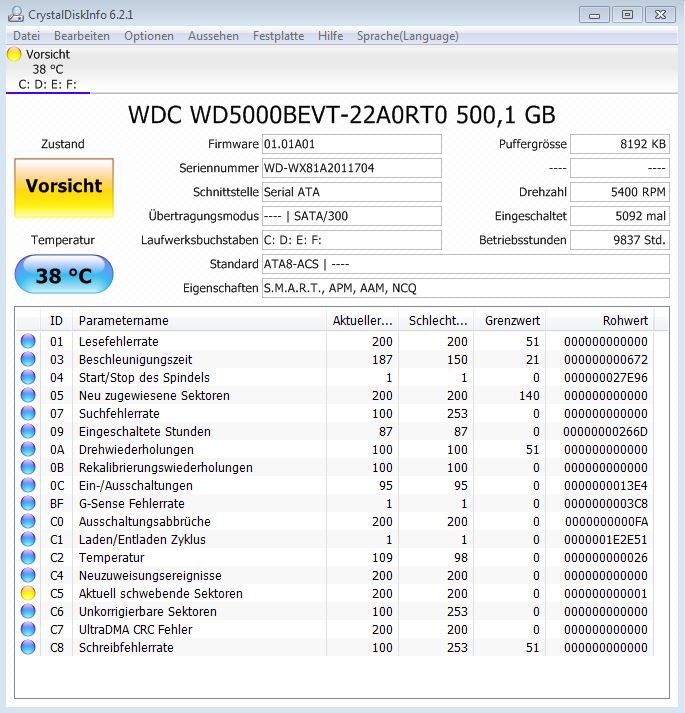Click the Drehzahl field 5400 RPM
This screenshot has height=713, width=685.
tap(620, 192)
